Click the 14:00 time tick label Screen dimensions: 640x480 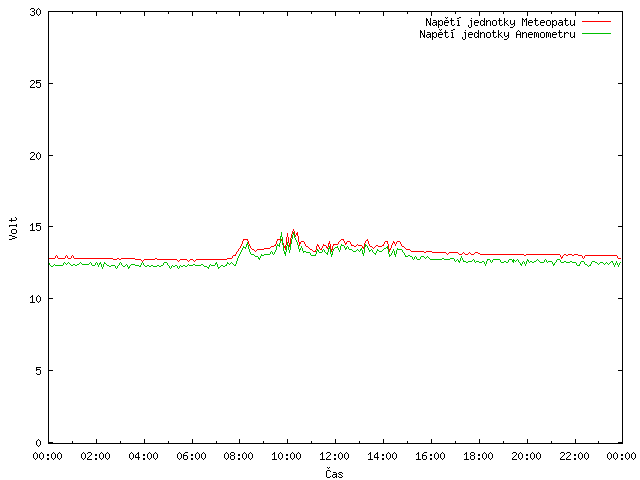pos(383,456)
